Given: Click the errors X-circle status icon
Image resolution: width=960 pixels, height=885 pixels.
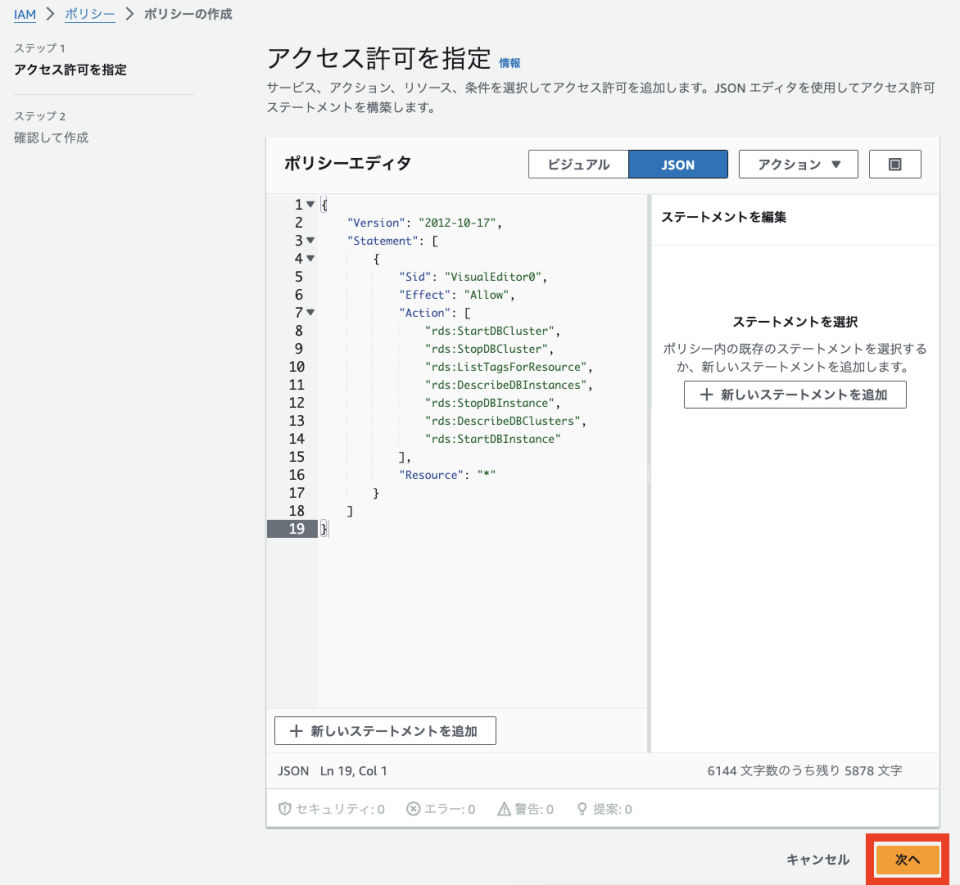Looking at the screenshot, I should click(413, 809).
